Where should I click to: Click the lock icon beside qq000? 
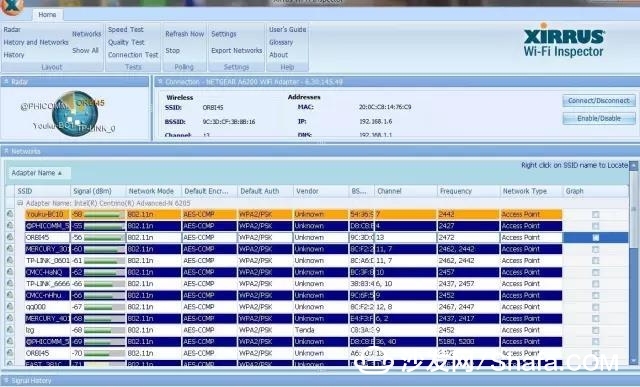[10, 307]
